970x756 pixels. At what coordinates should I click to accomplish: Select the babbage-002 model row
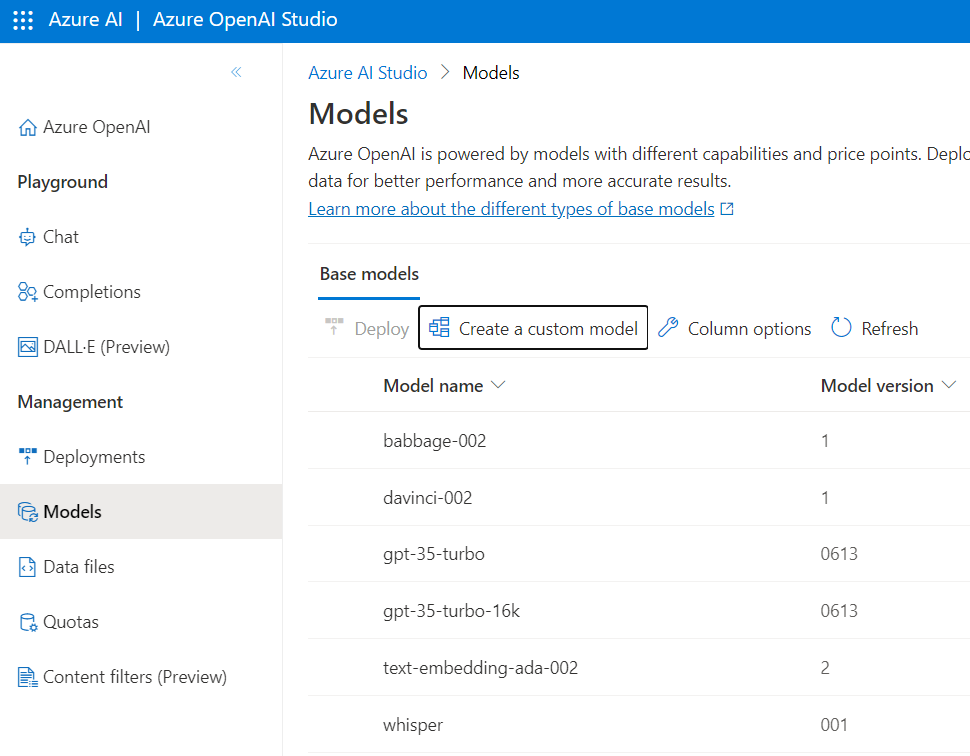pyautogui.click(x=639, y=440)
